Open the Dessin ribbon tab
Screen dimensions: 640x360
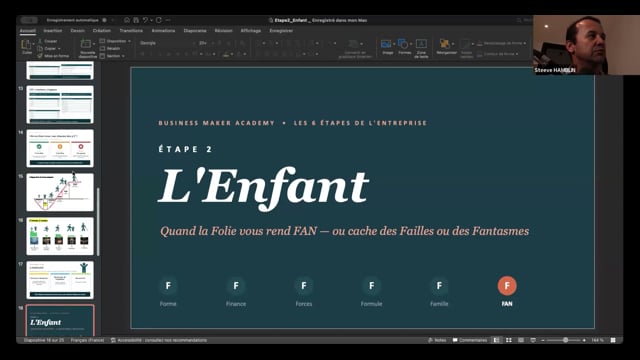click(78, 31)
